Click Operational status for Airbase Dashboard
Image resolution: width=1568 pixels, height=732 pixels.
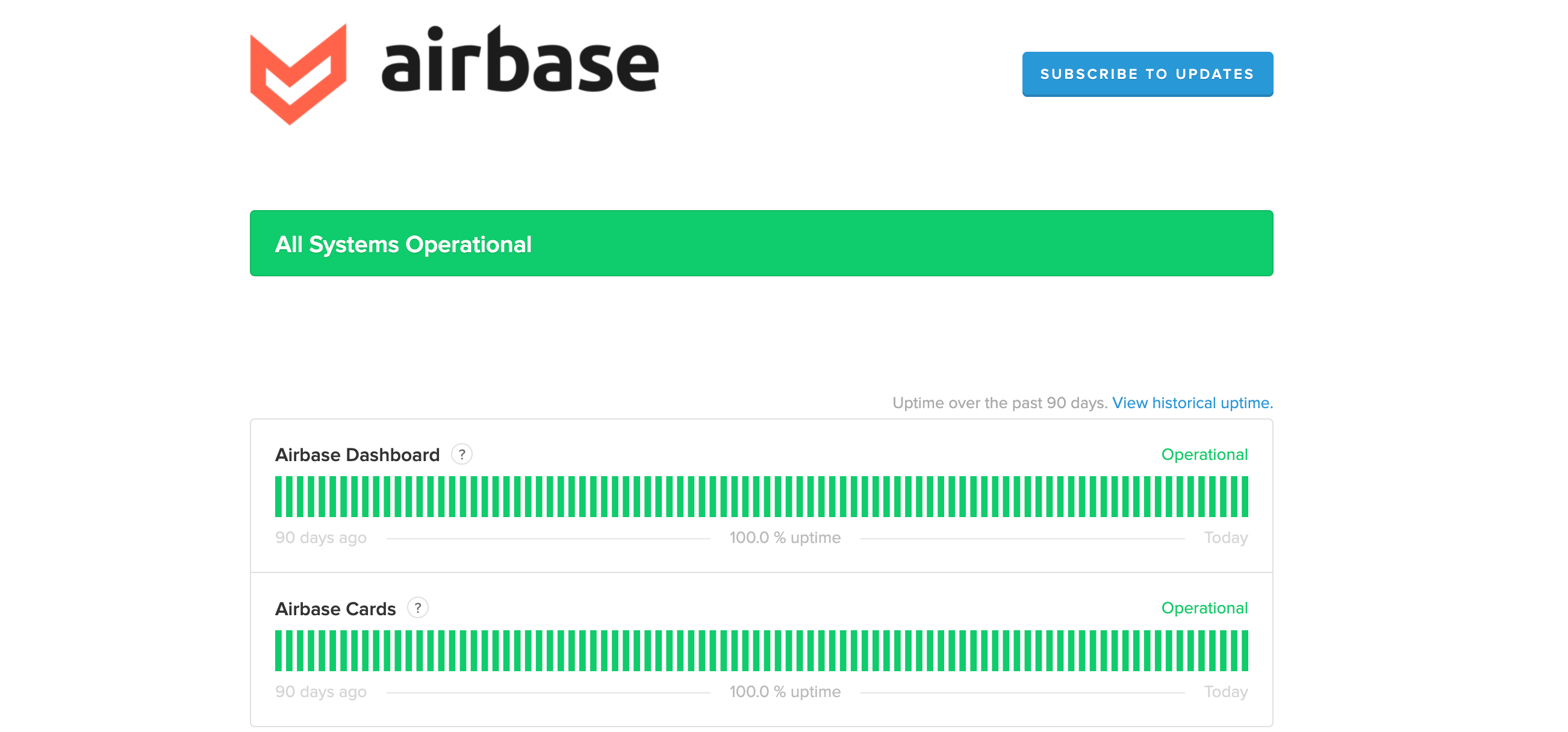(1204, 454)
